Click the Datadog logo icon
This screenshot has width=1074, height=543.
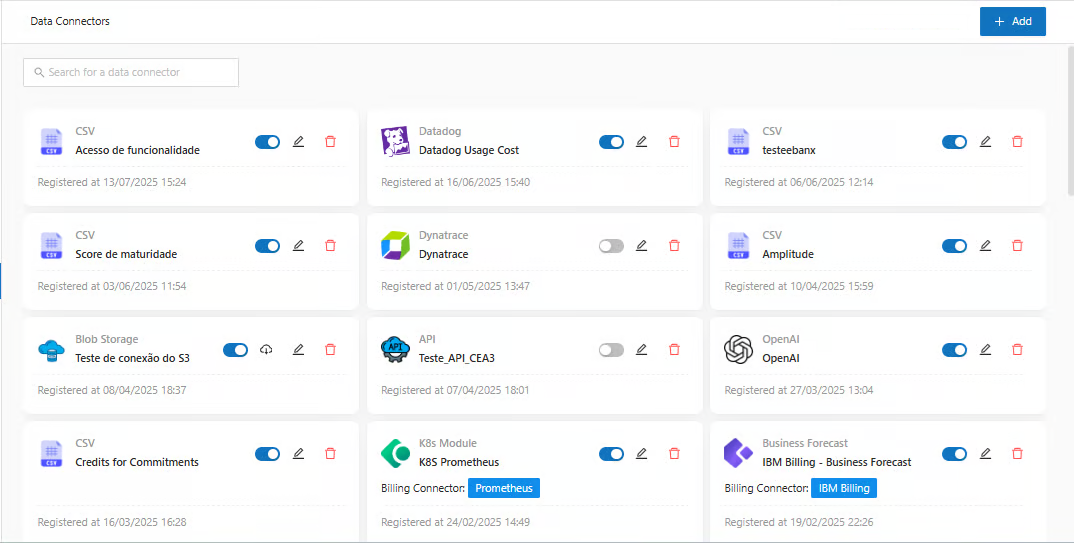click(x=396, y=142)
